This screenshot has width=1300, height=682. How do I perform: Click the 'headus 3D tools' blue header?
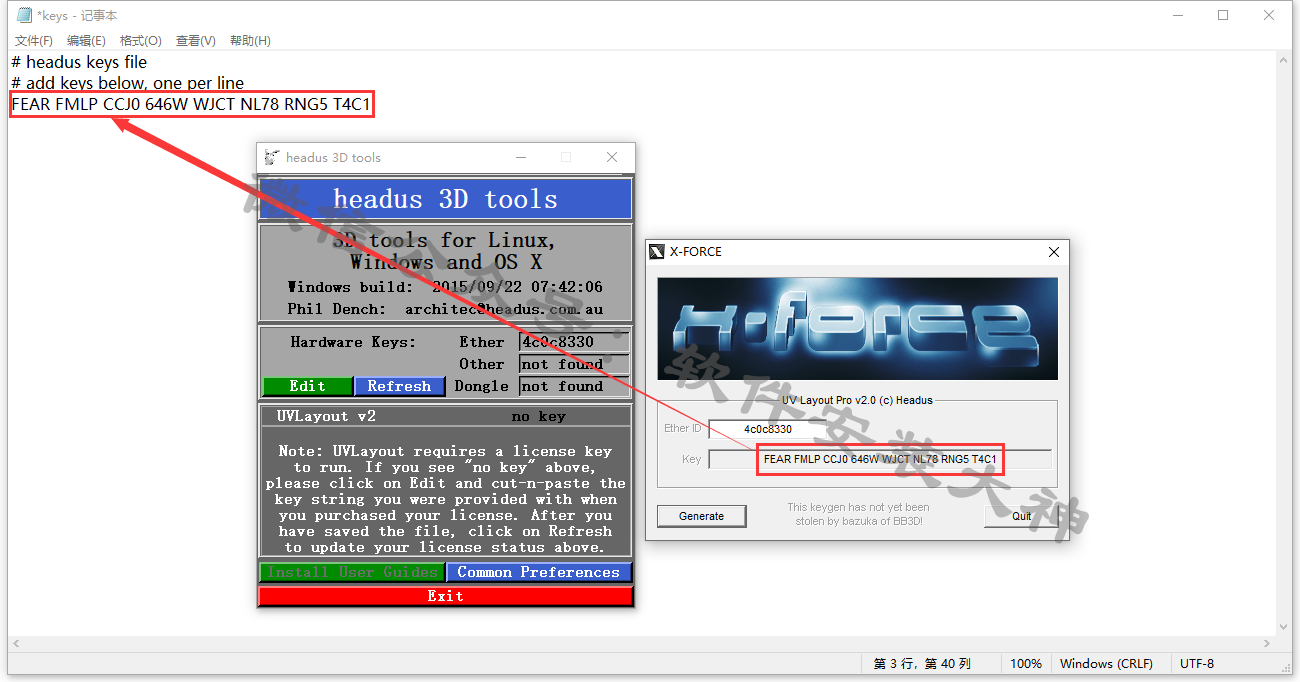[x=445, y=199]
